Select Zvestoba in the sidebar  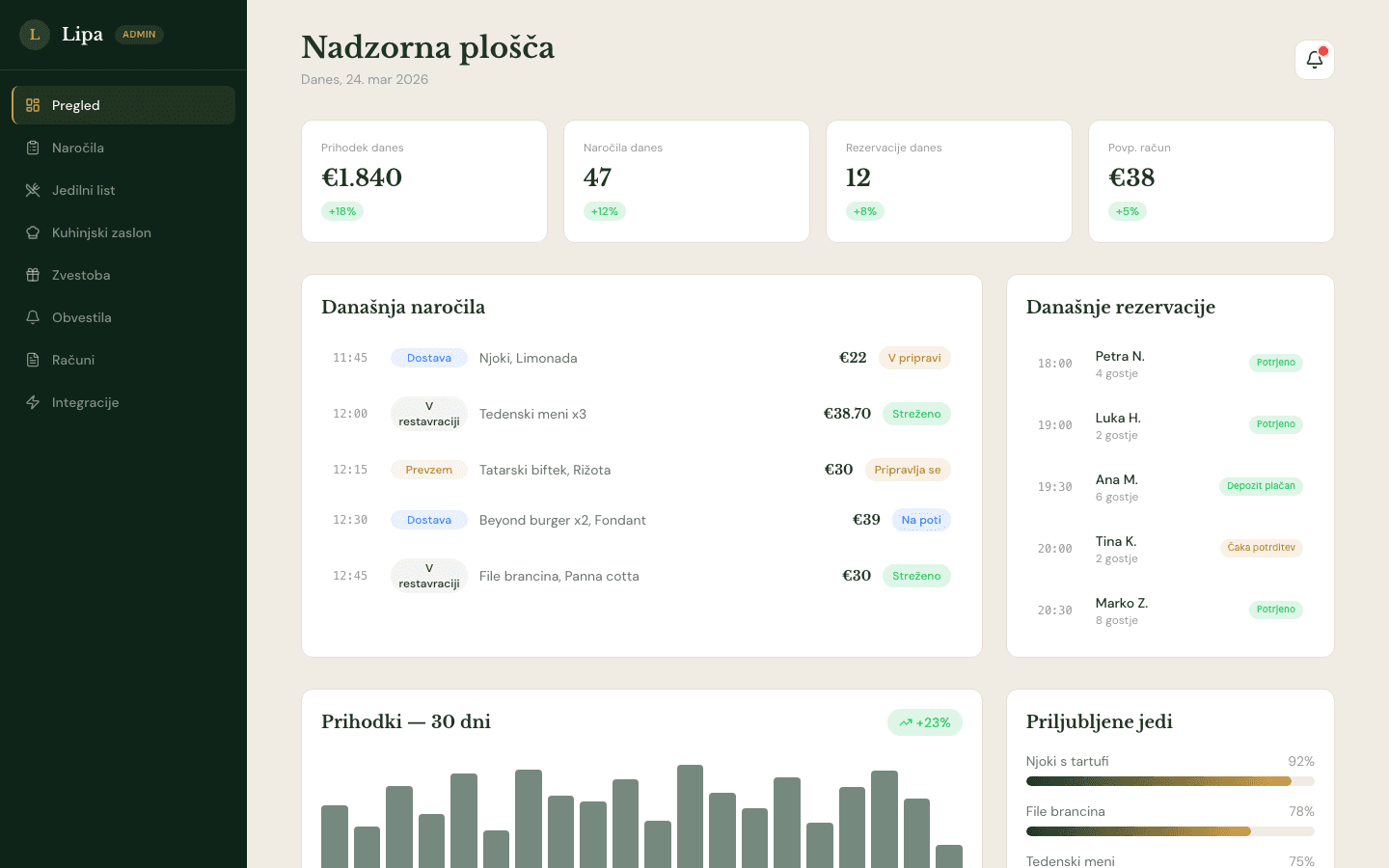tap(123, 275)
